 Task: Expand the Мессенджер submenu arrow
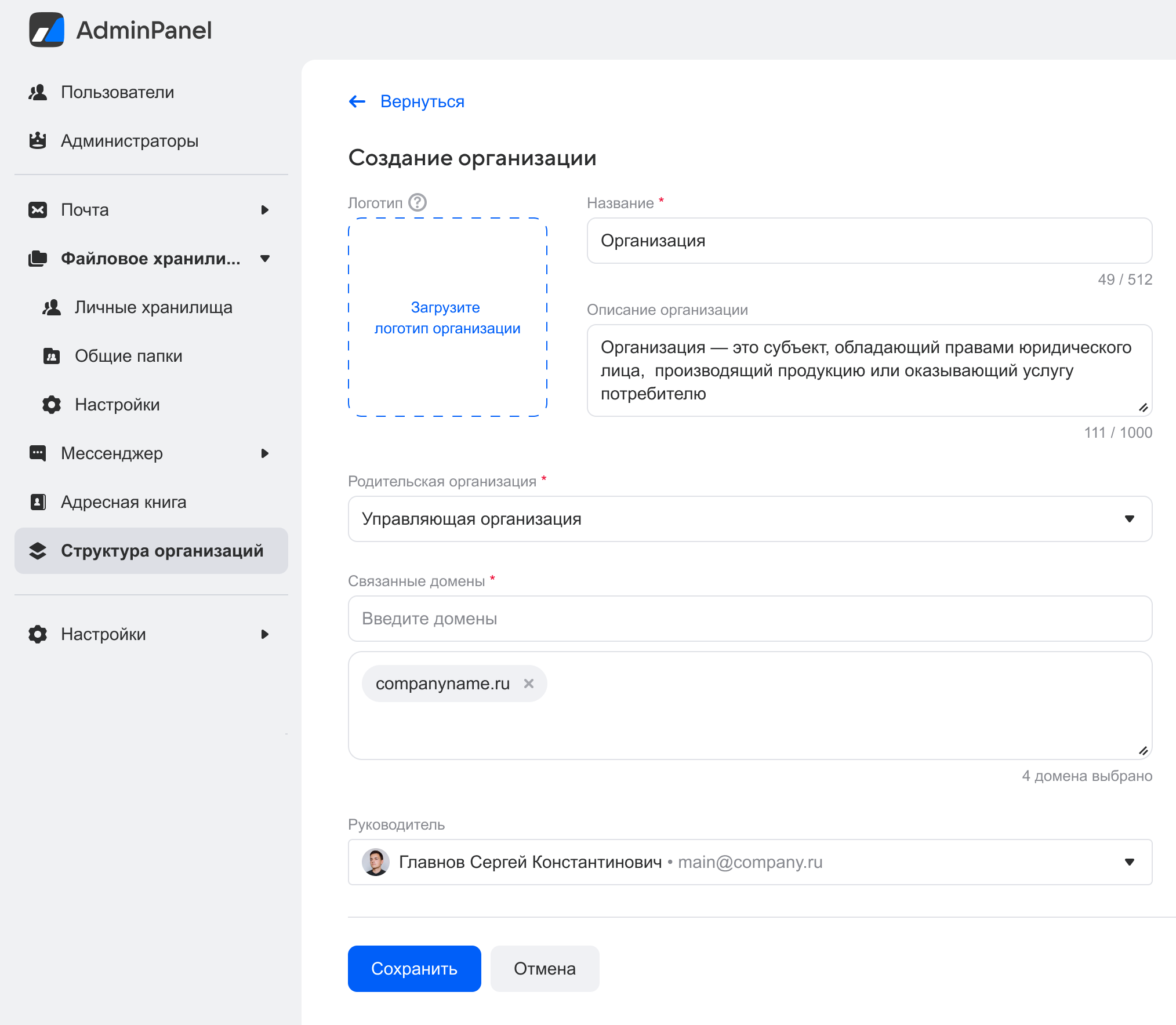pos(264,453)
